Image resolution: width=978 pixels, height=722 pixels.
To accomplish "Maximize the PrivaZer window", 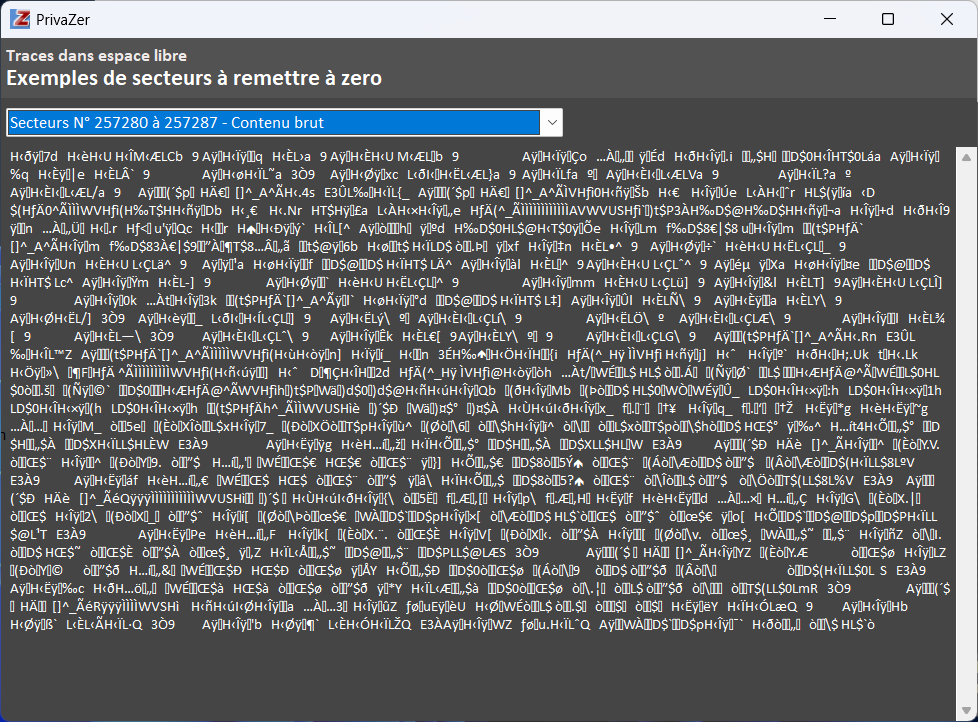I will click(887, 19).
